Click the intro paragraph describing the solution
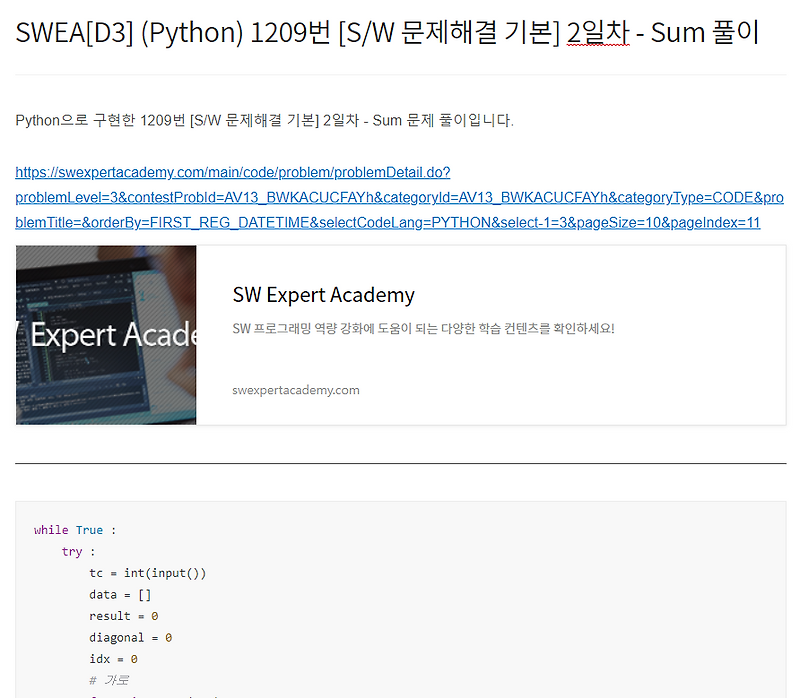Screen dimensions: 800x698 click(x=264, y=120)
